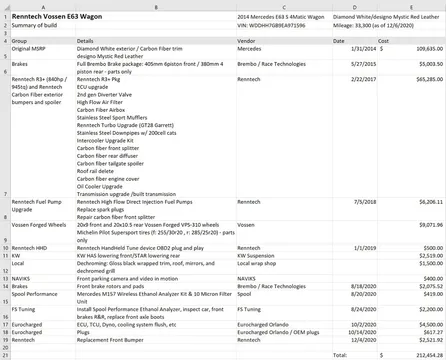
Task: Select column E header
Action: (x=411, y=7)
